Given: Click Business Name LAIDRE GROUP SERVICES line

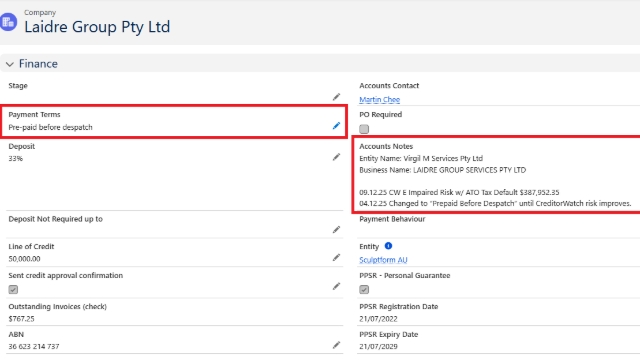Looking at the screenshot, I should [x=442, y=170].
